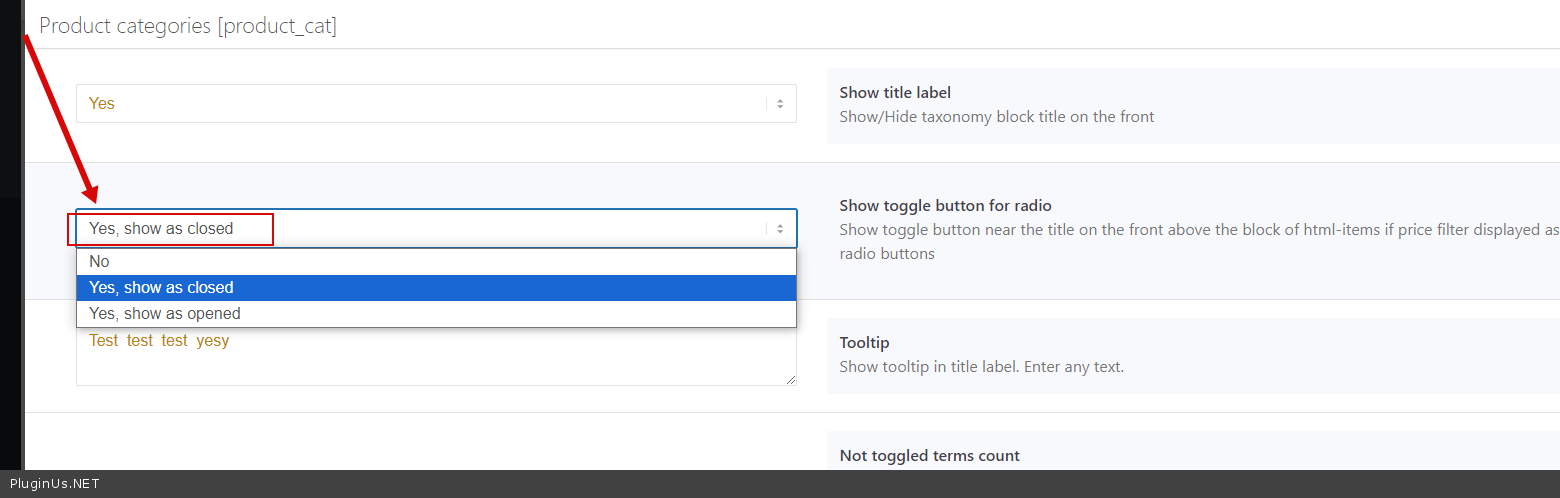Click the "Show toggle button for radio" heading
The image size is (1560, 498).
[x=945, y=206]
